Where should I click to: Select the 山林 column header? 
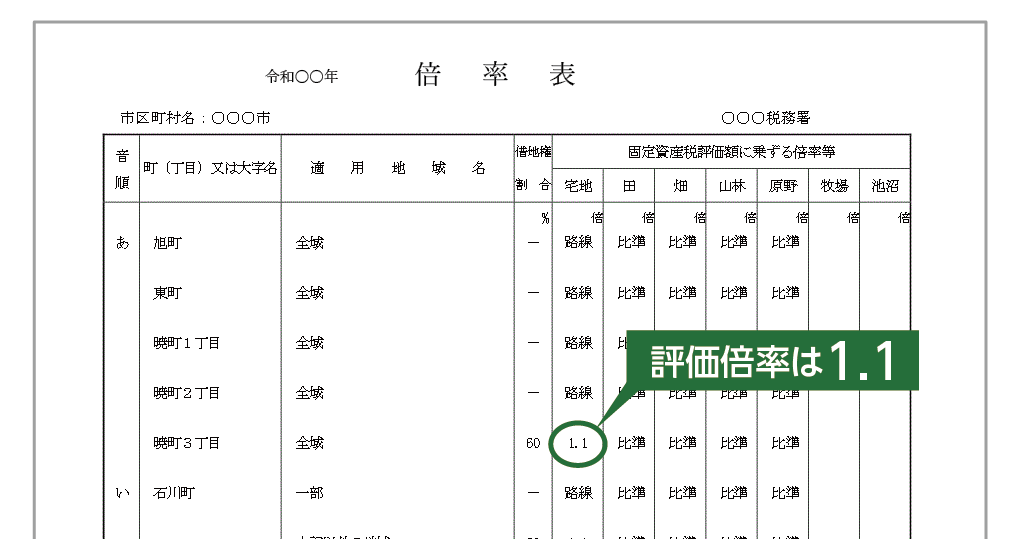click(732, 186)
